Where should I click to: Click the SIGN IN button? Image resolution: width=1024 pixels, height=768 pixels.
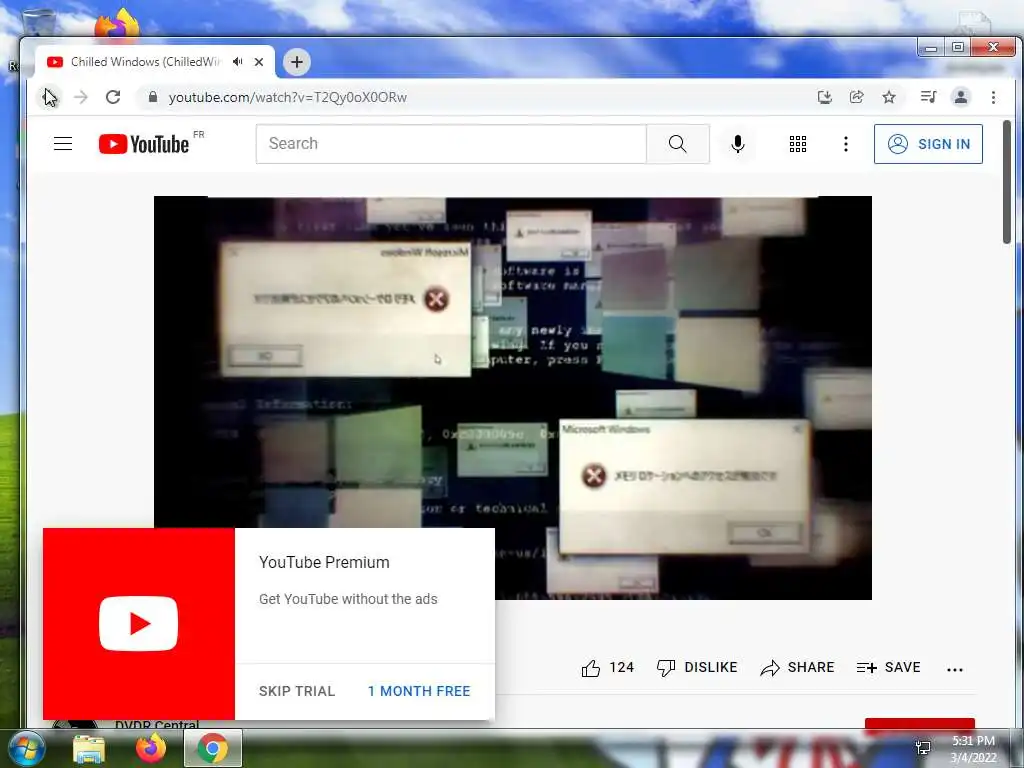click(x=928, y=144)
